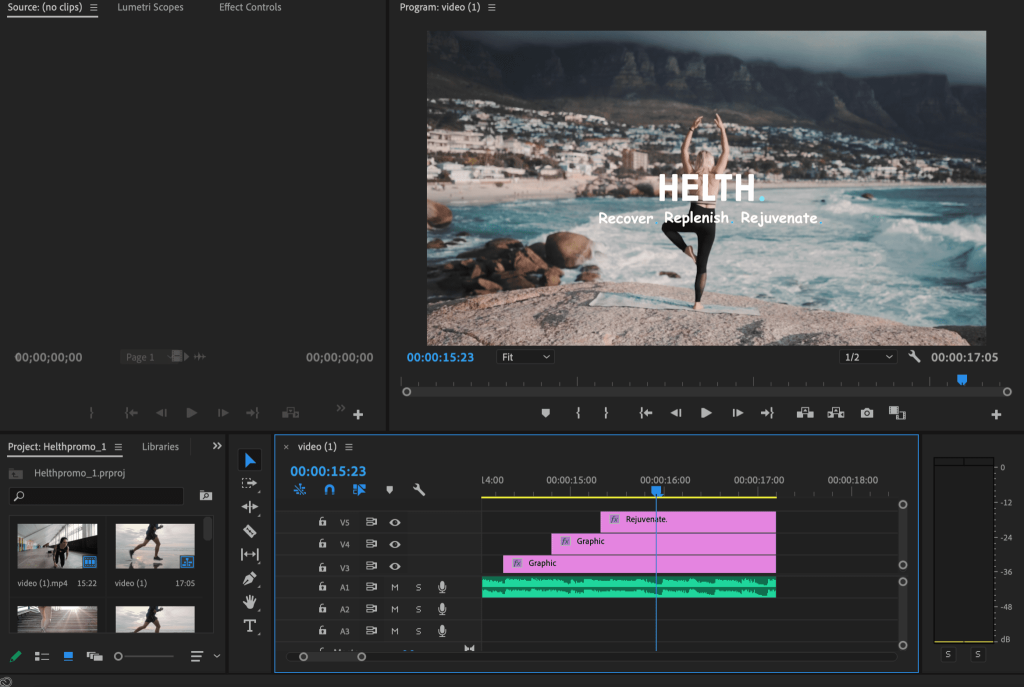The width and height of the screenshot is (1024, 687).
Task: Open timeline display settings with the wrench icon
Action: (419, 489)
